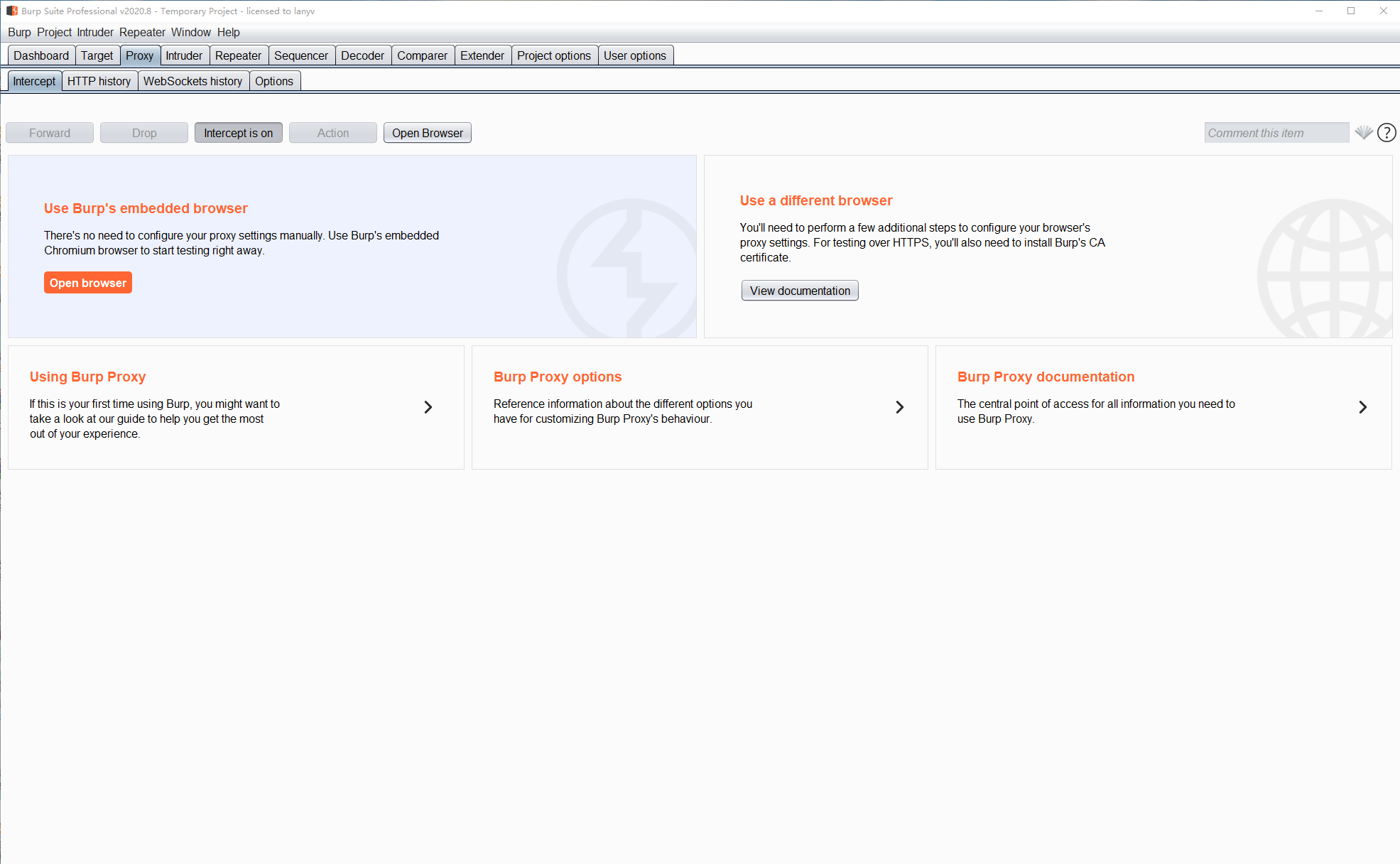Expand the Using Burp Proxy card chevron
This screenshot has width=1400, height=864.
(428, 407)
